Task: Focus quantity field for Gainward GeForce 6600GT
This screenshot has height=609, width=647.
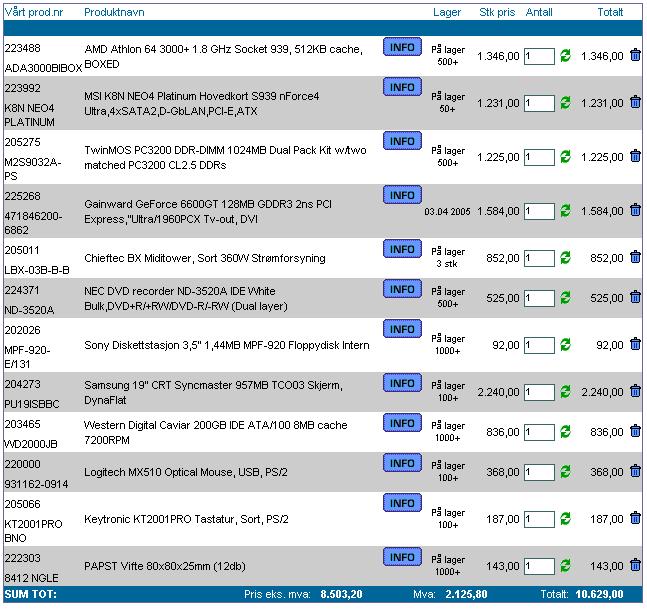Action: tap(539, 211)
